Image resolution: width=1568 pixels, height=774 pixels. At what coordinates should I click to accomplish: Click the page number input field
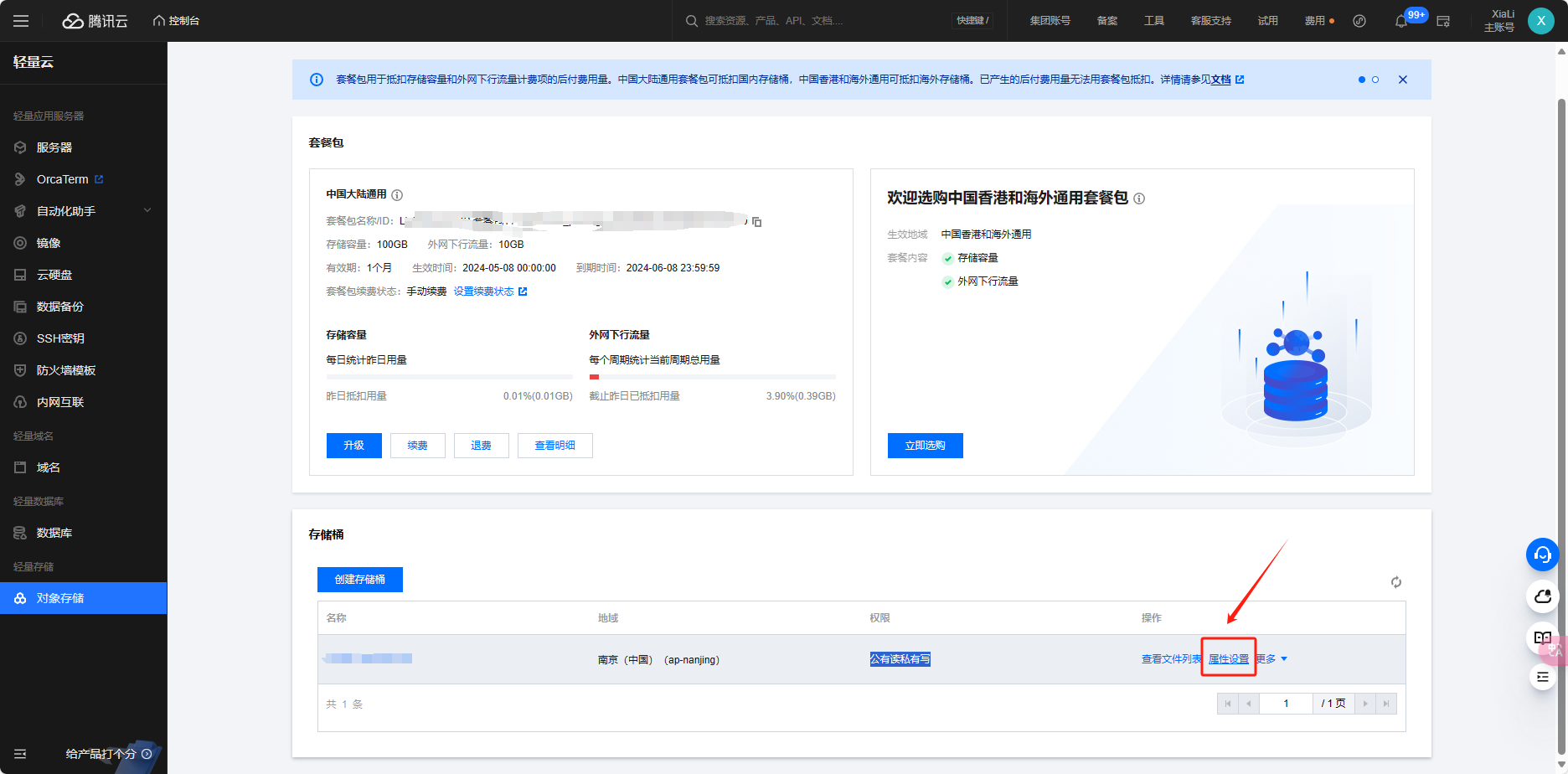[x=1286, y=704]
